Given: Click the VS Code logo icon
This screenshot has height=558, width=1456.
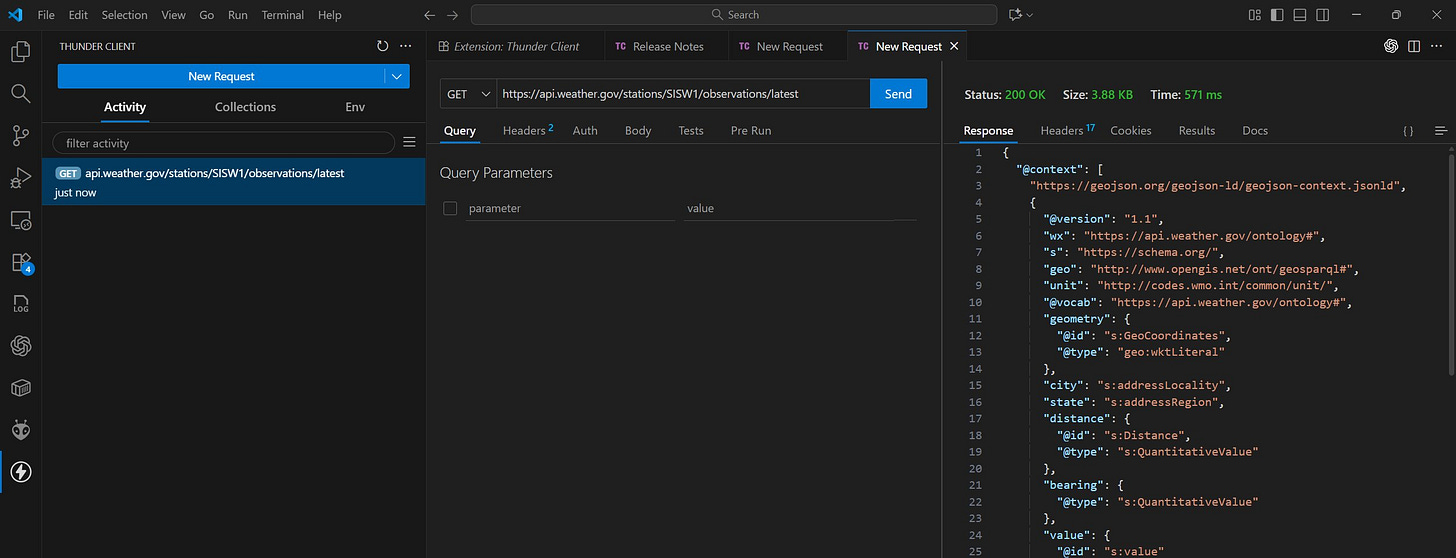Looking at the screenshot, I should 15,15.
